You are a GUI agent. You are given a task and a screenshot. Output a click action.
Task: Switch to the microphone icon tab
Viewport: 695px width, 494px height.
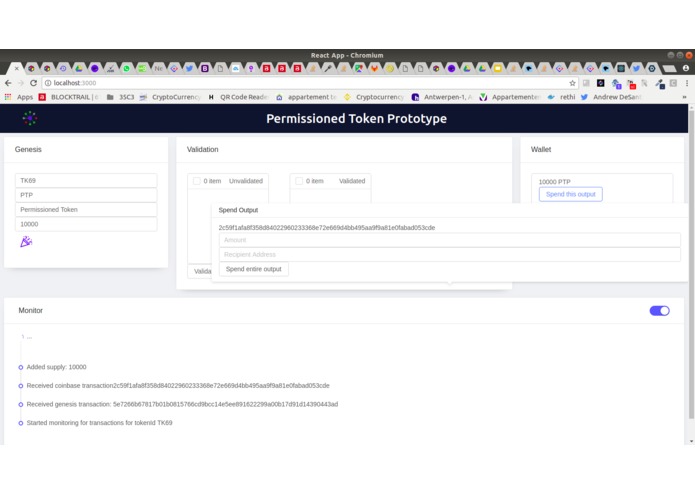pyautogui.click(x=328, y=68)
